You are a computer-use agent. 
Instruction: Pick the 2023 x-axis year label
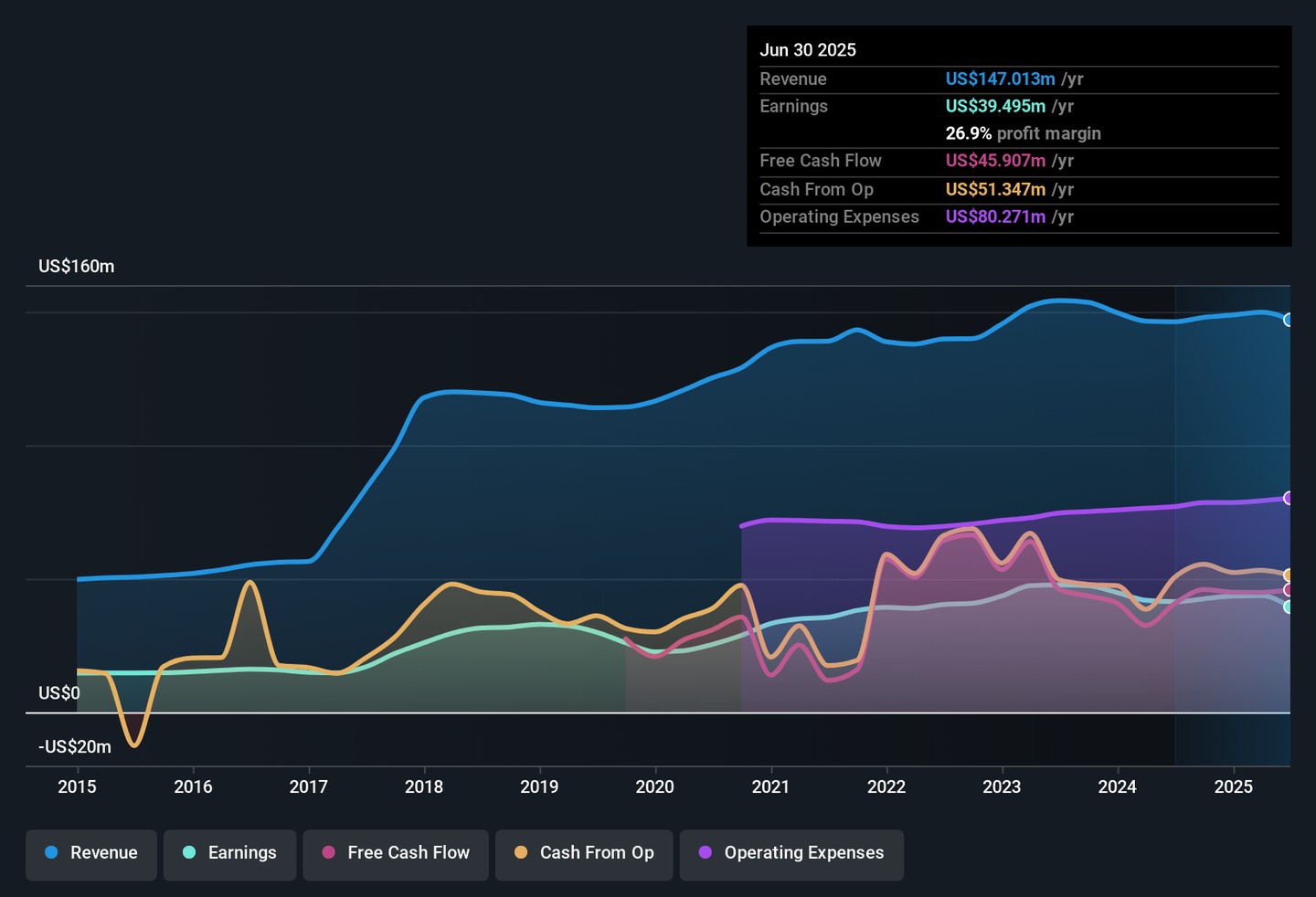(1002, 787)
